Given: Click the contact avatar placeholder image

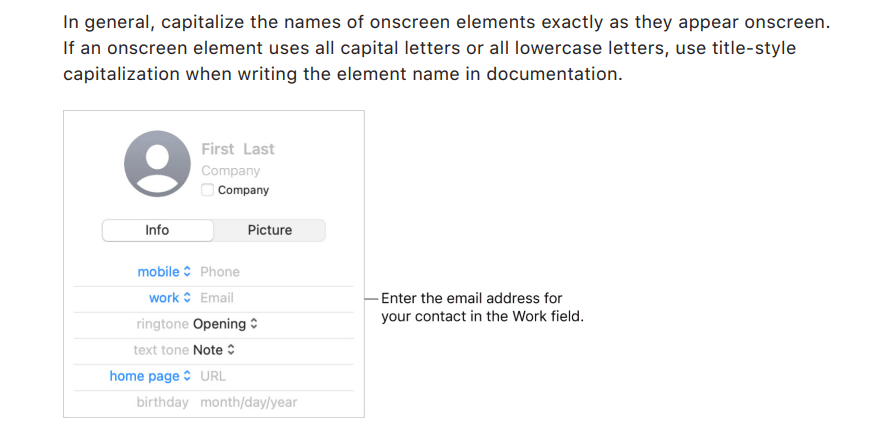Looking at the screenshot, I should (x=157, y=163).
